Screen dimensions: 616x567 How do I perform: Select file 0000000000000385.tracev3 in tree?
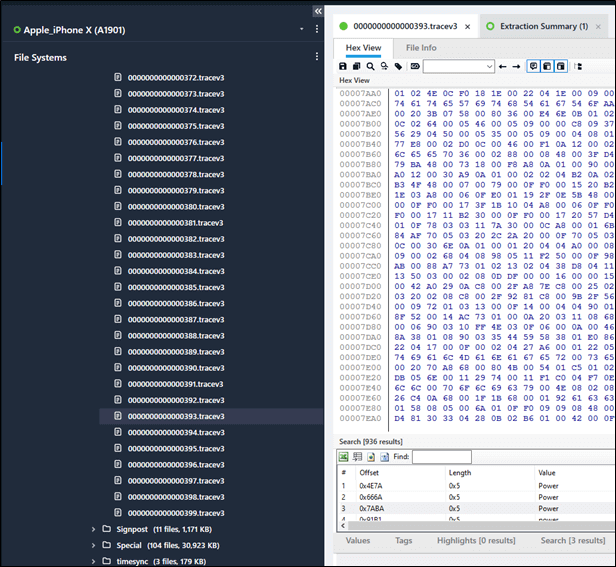click(x=175, y=288)
